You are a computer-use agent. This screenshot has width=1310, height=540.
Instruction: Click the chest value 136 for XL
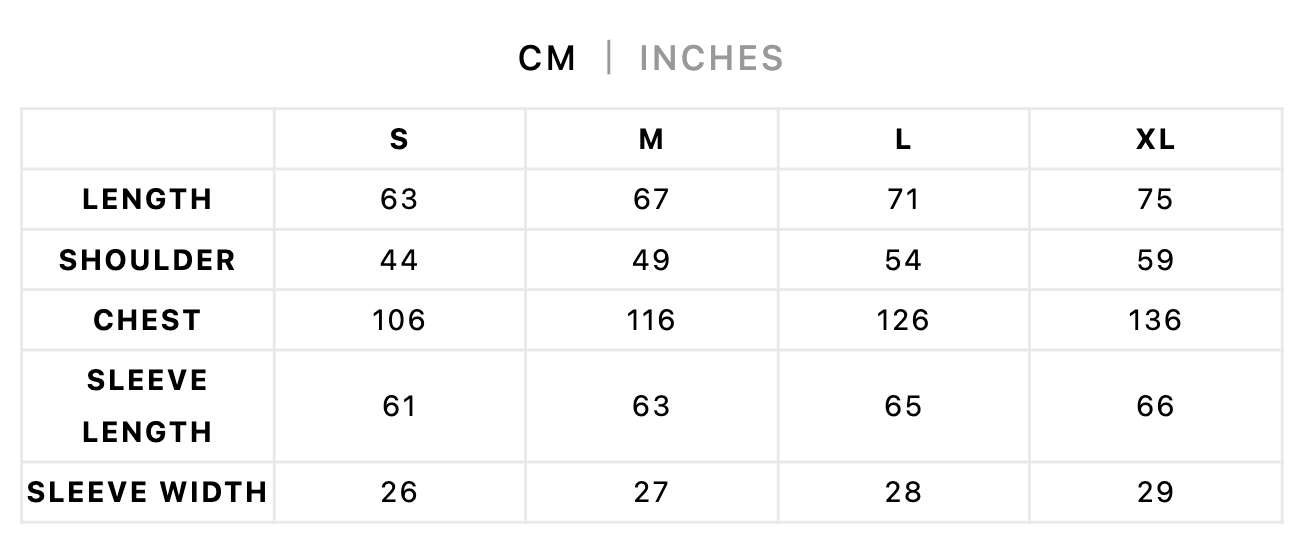click(1155, 320)
